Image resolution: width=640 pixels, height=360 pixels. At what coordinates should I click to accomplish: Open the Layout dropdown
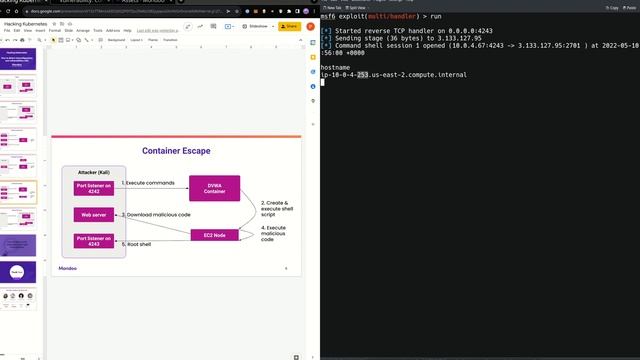136,40
